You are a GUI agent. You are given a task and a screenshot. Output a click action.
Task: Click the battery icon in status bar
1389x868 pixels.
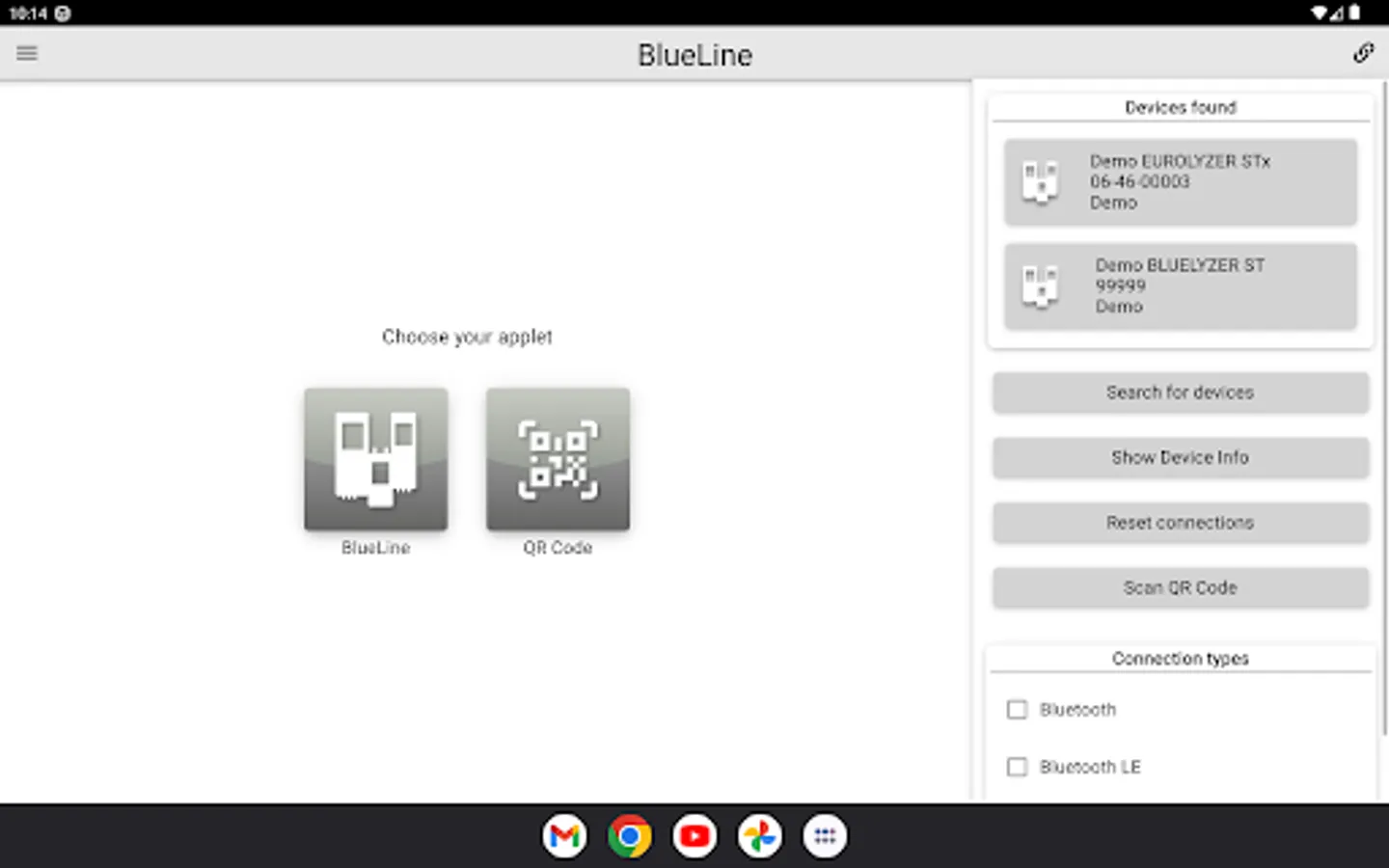[1355, 13]
